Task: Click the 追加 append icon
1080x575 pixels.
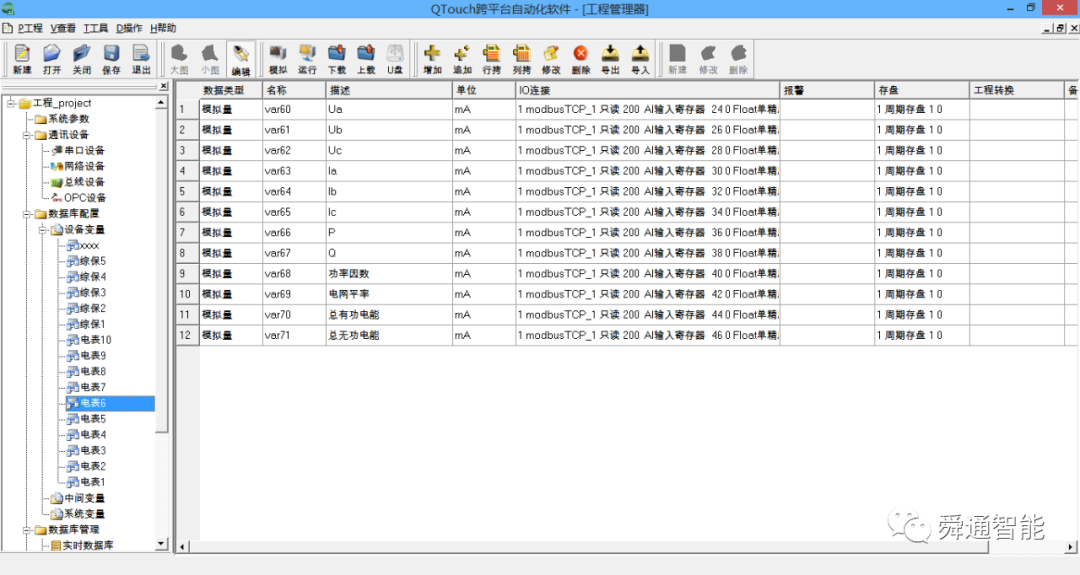Action: click(462, 59)
